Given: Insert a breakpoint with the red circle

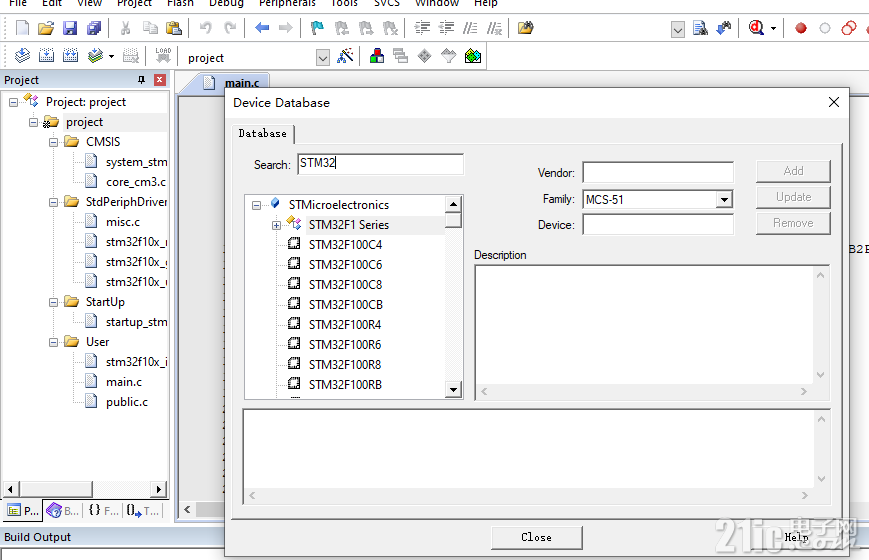Looking at the screenshot, I should 801,28.
